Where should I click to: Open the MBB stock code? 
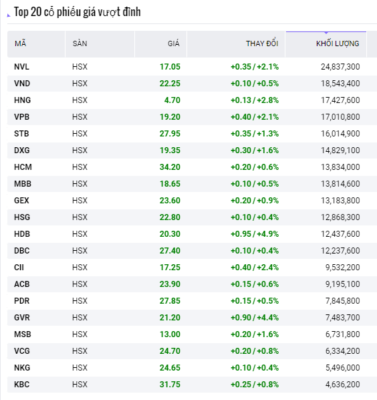click(23, 184)
